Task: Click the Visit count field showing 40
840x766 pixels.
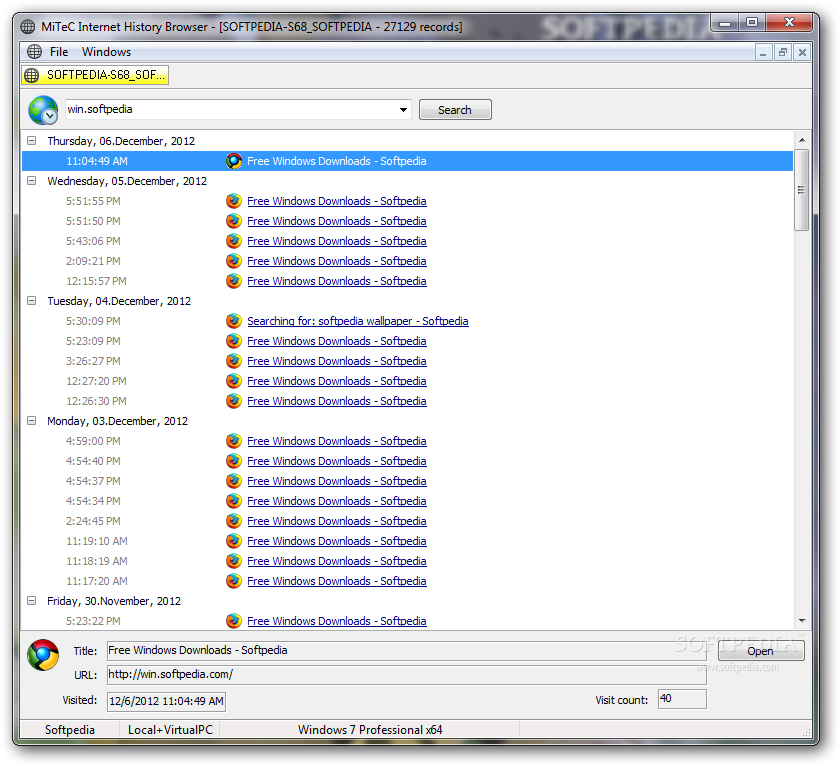Action: tap(682, 699)
